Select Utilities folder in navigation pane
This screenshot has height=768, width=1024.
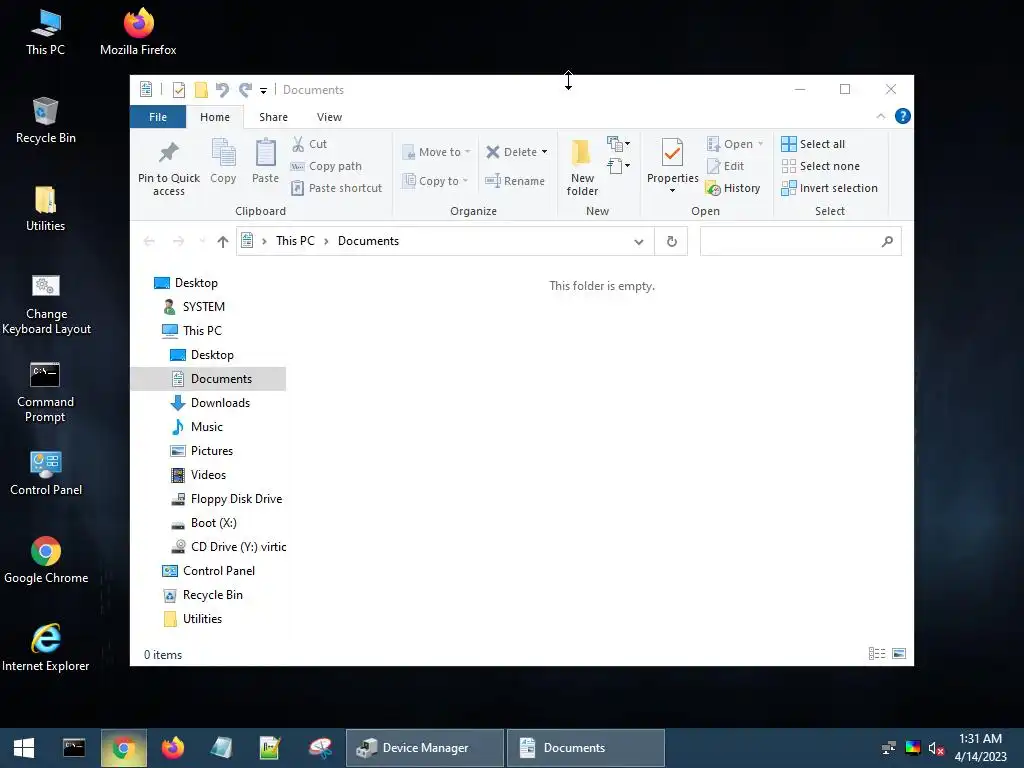202,619
